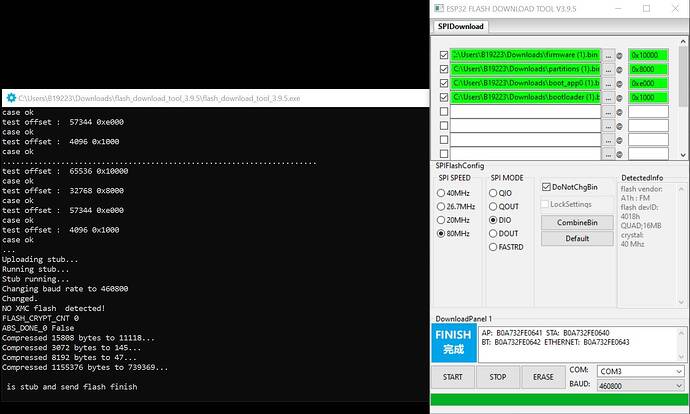The height and width of the screenshot is (414, 690).
Task: Click the 0x1000 address field
Action: click(648, 97)
